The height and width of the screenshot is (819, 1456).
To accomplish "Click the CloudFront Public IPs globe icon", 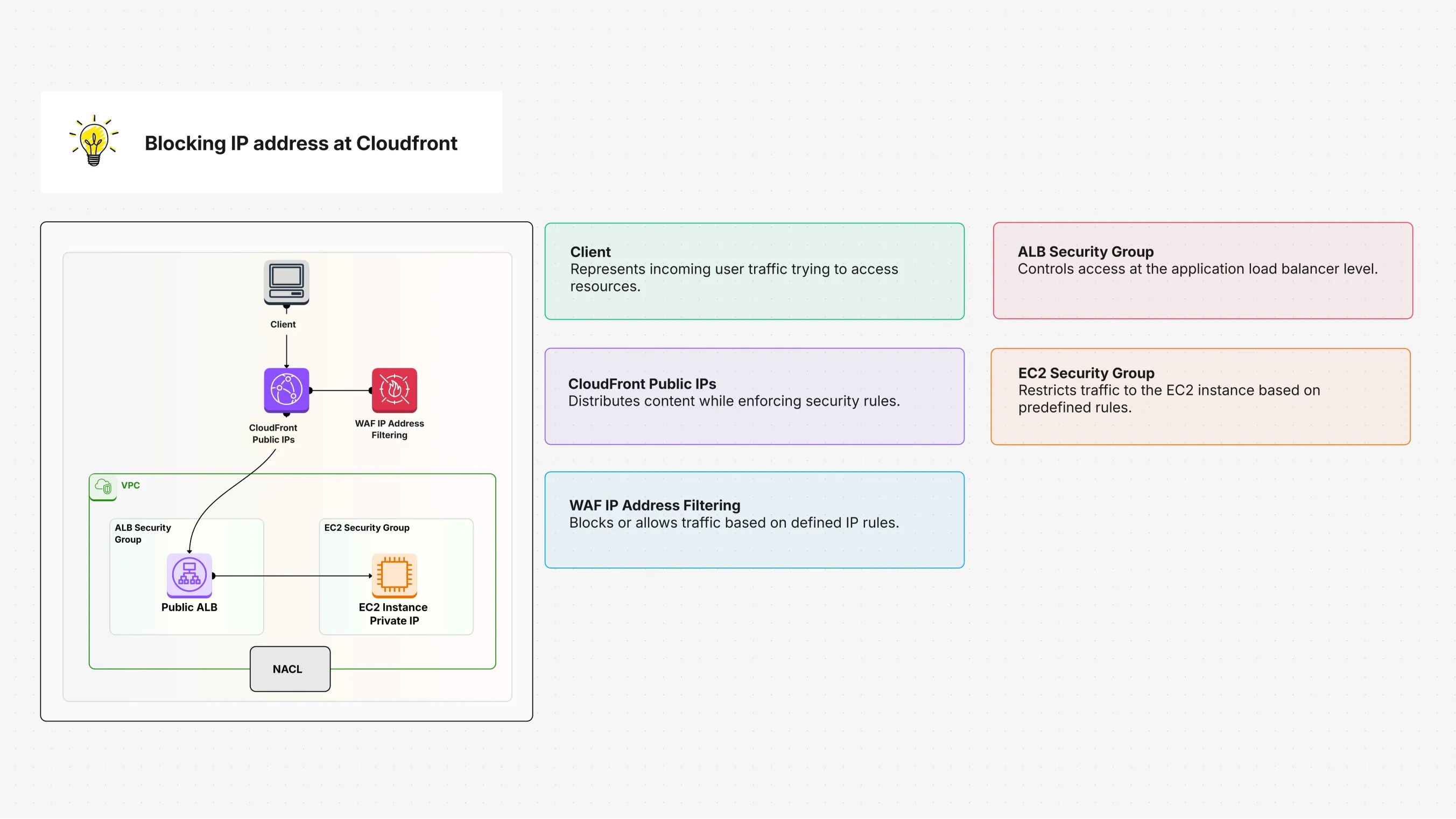I will click(x=286, y=390).
